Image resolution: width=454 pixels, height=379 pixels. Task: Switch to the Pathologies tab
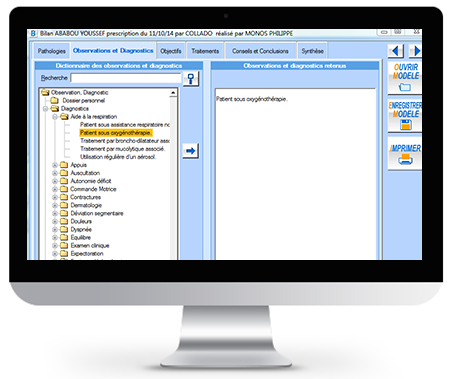pos(52,51)
